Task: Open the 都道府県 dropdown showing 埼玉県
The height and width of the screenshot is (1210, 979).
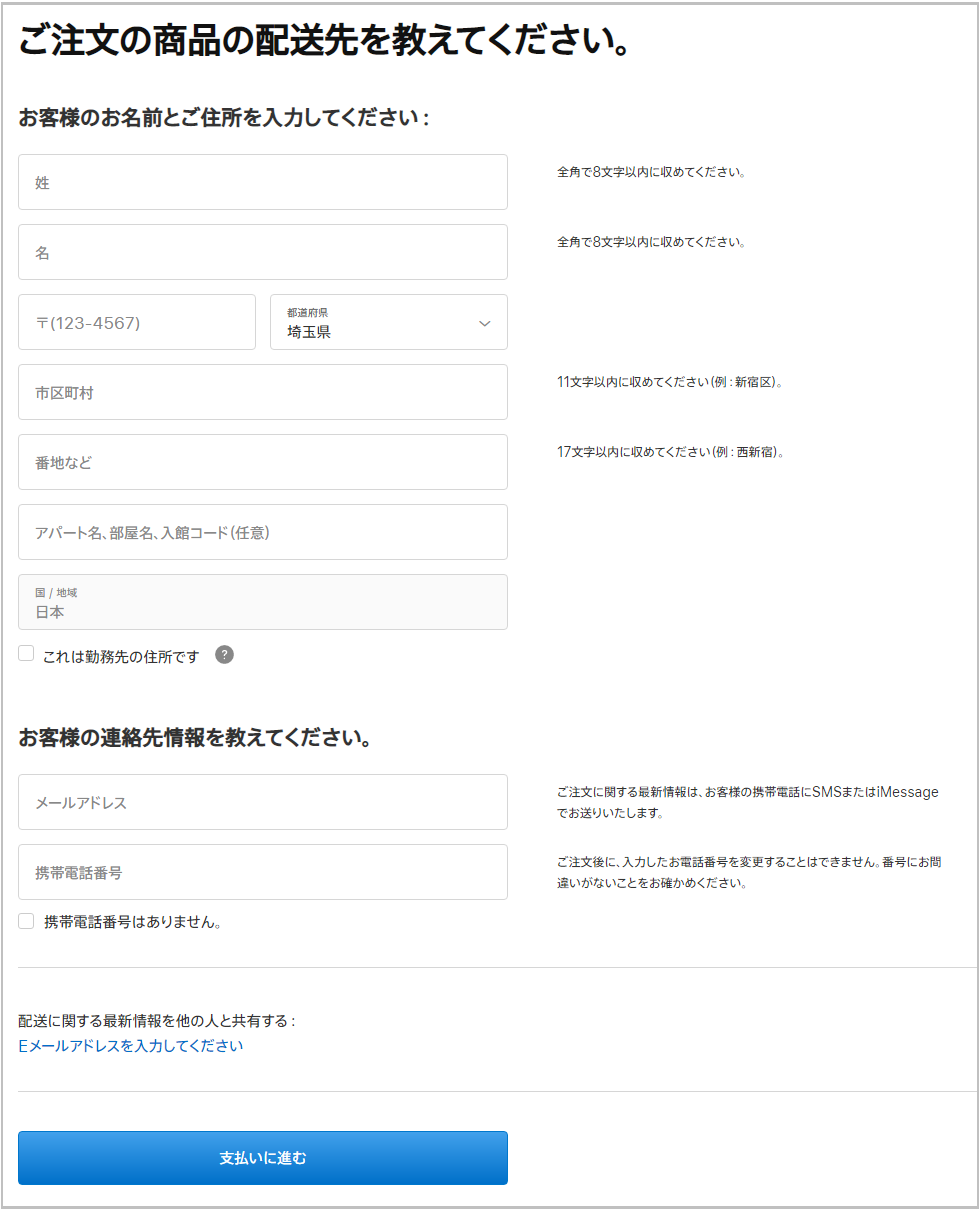Action: click(x=389, y=322)
